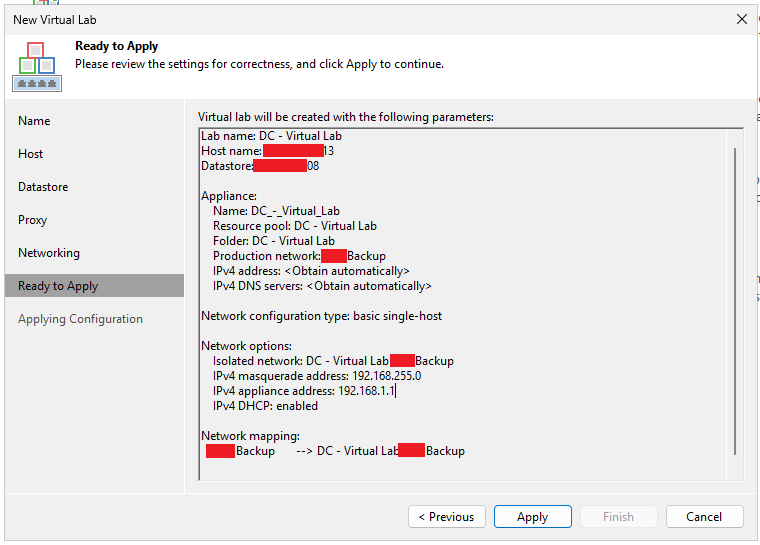Viewport: 760px width, 545px height.
Task: Click the Applying Configuration step
Action: [80, 319]
